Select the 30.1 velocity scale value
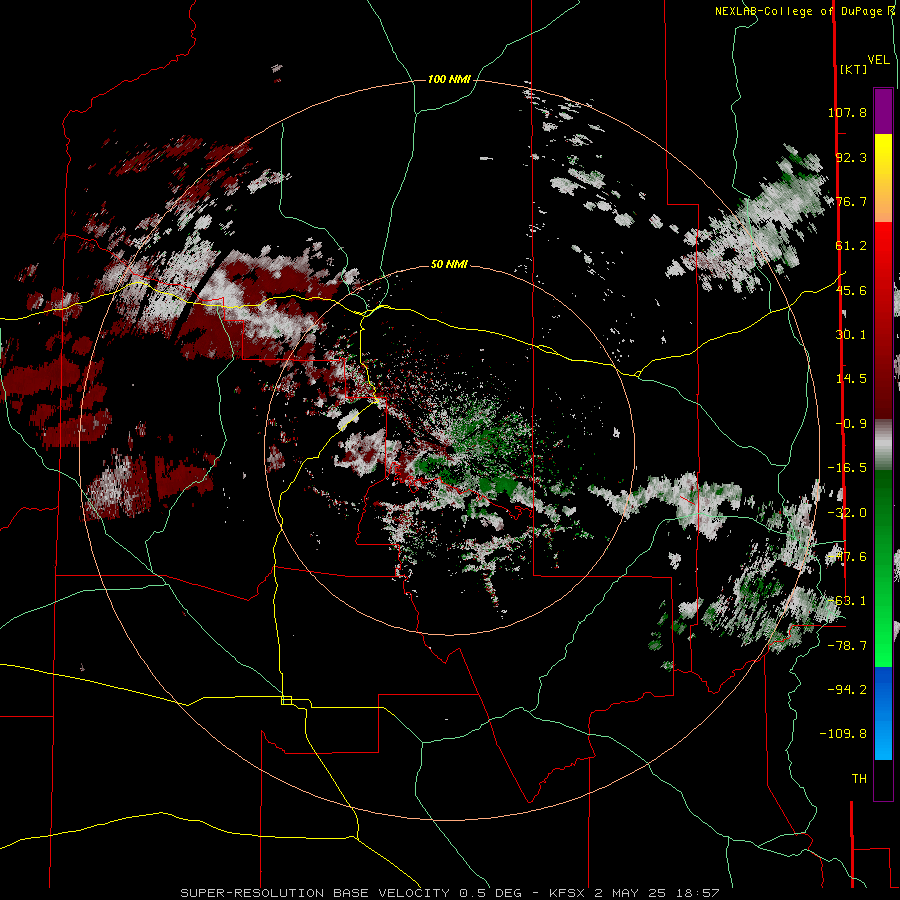Screen dimensions: 900x900 (851, 335)
